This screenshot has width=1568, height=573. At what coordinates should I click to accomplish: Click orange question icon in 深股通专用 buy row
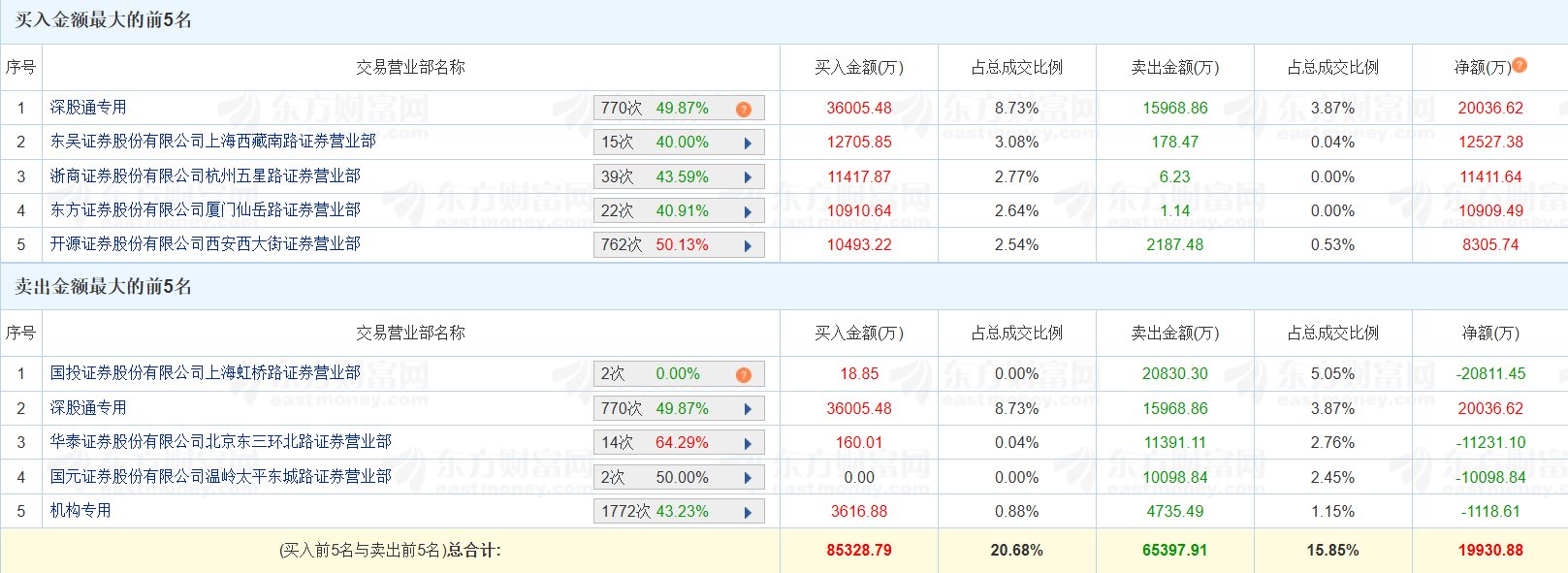coord(744,109)
